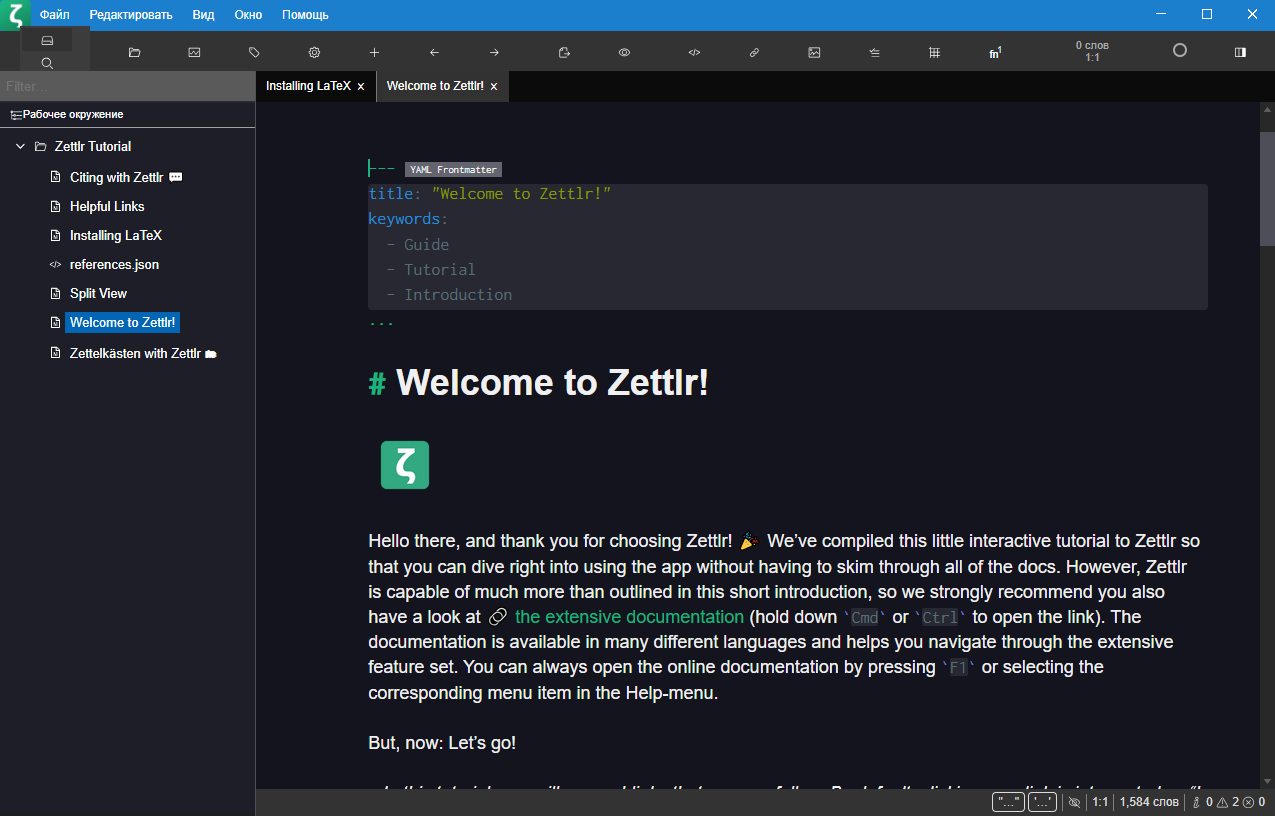The image size is (1275, 816).
Task: Open Citing with Zettlr file
Action: pos(116,177)
